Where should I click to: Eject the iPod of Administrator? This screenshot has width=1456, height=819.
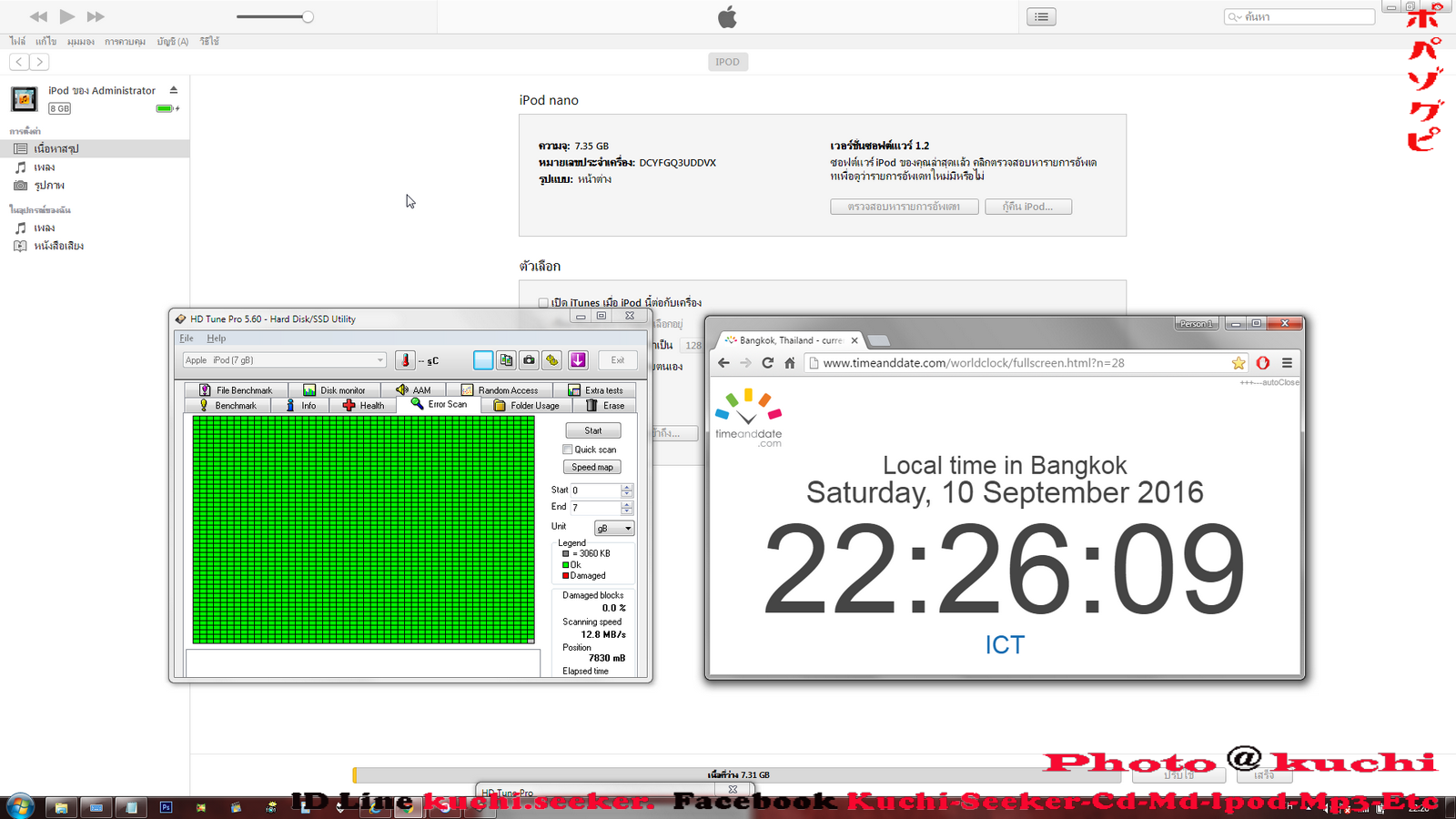click(x=173, y=90)
